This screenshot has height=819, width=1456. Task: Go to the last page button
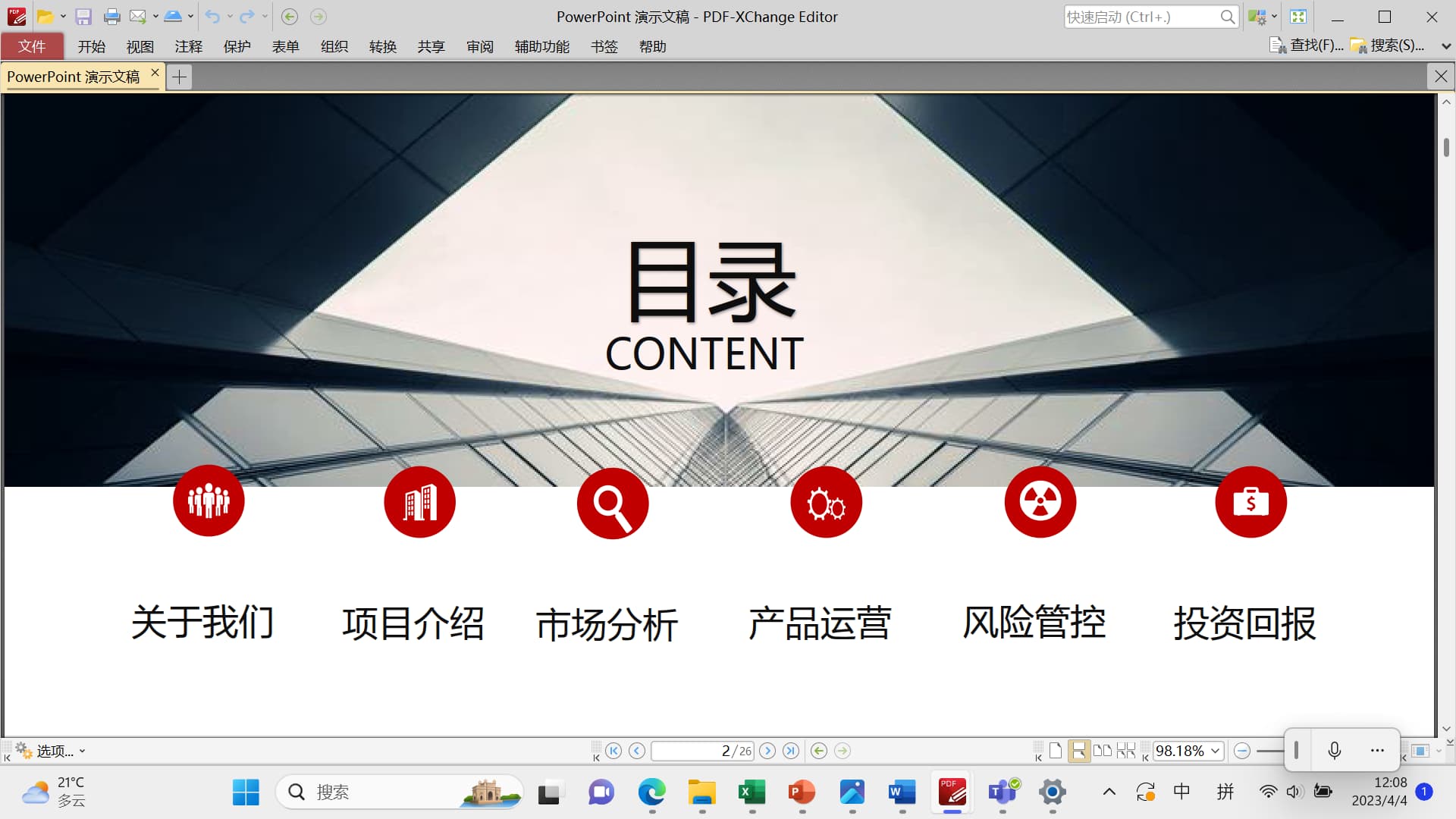(791, 751)
